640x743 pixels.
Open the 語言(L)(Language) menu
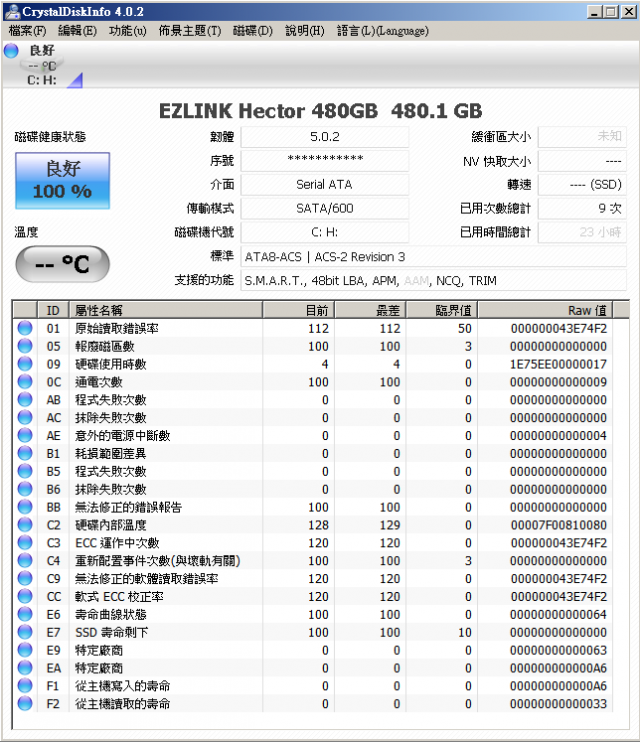coord(383,31)
